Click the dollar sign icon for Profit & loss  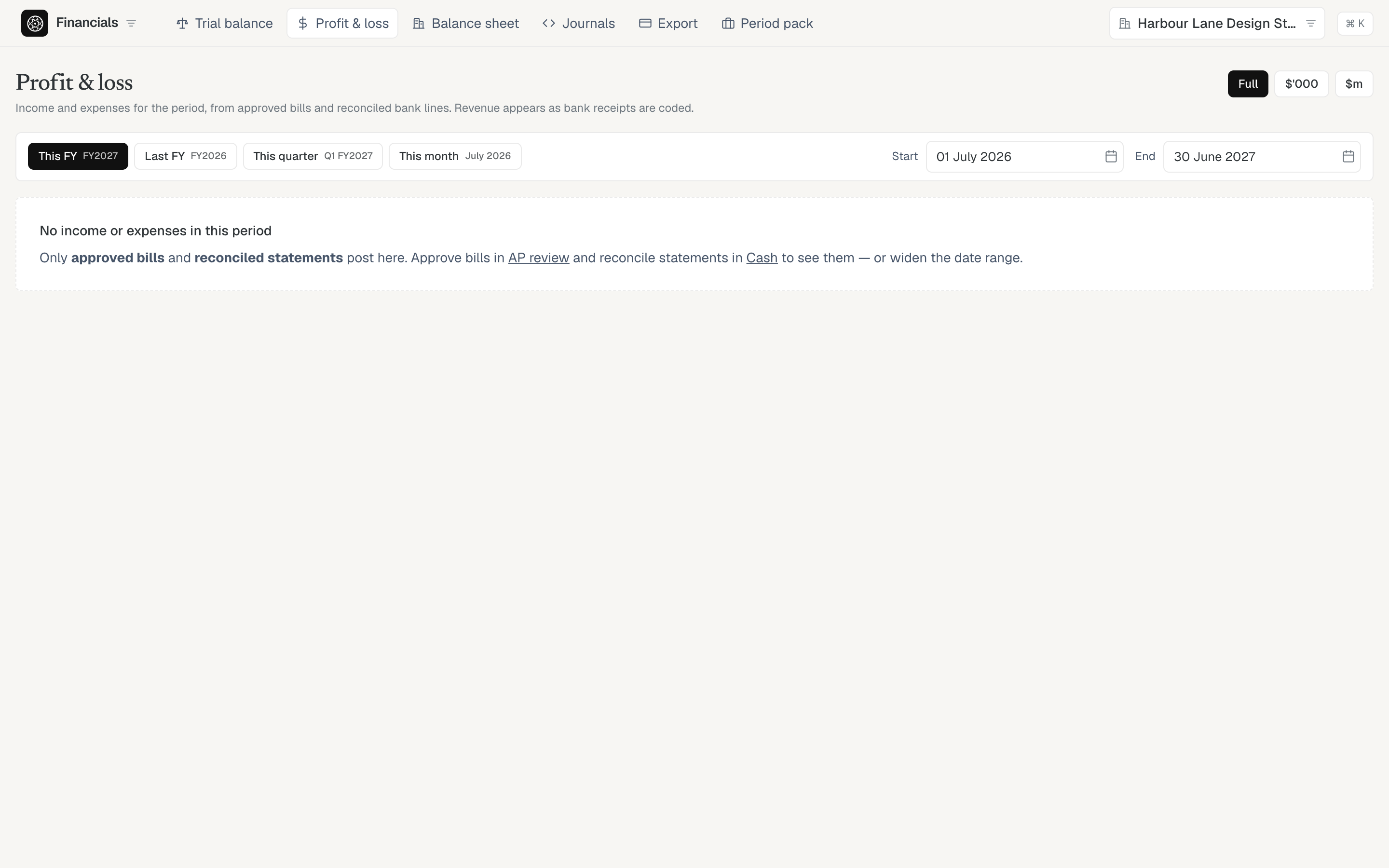pos(303,24)
